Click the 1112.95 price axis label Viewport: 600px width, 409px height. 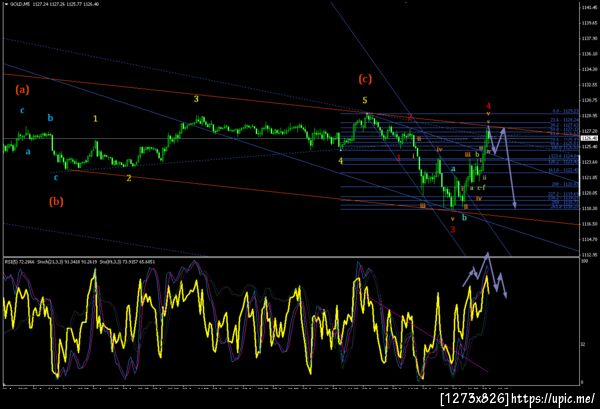(x=590, y=254)
